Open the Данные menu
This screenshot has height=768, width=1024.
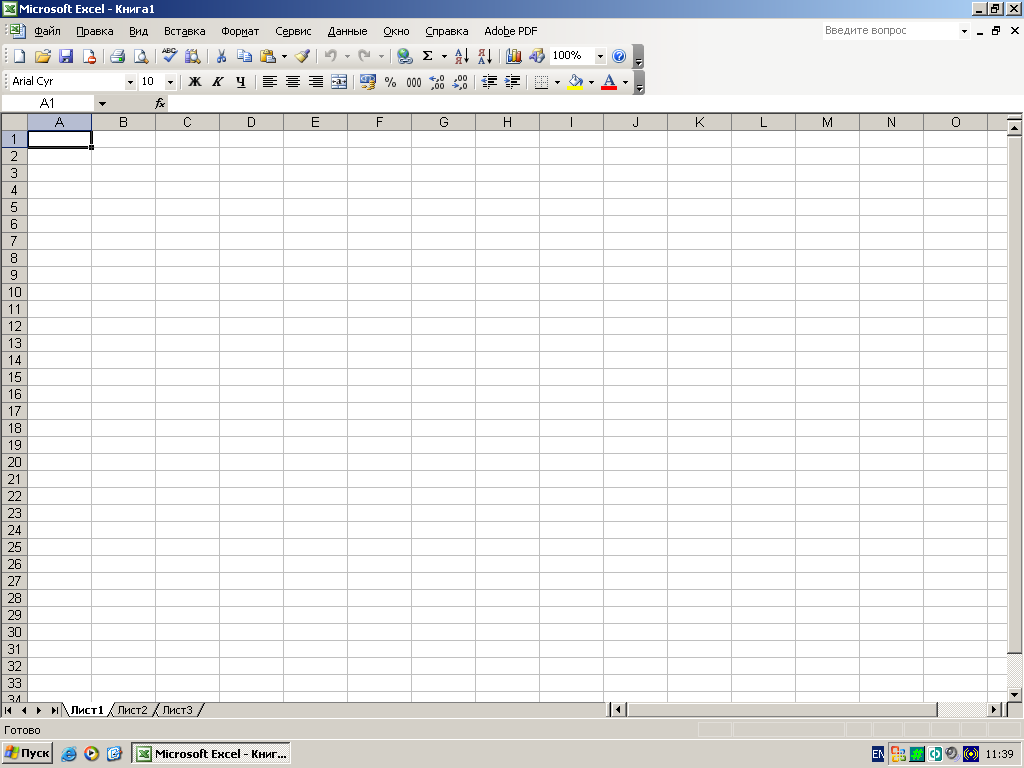coord(347,31)
